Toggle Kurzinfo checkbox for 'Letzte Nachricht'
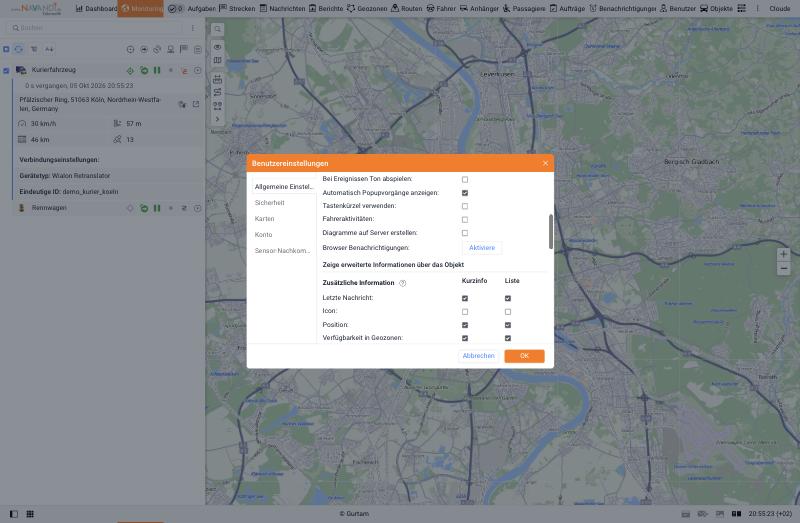 pos(465,298)
